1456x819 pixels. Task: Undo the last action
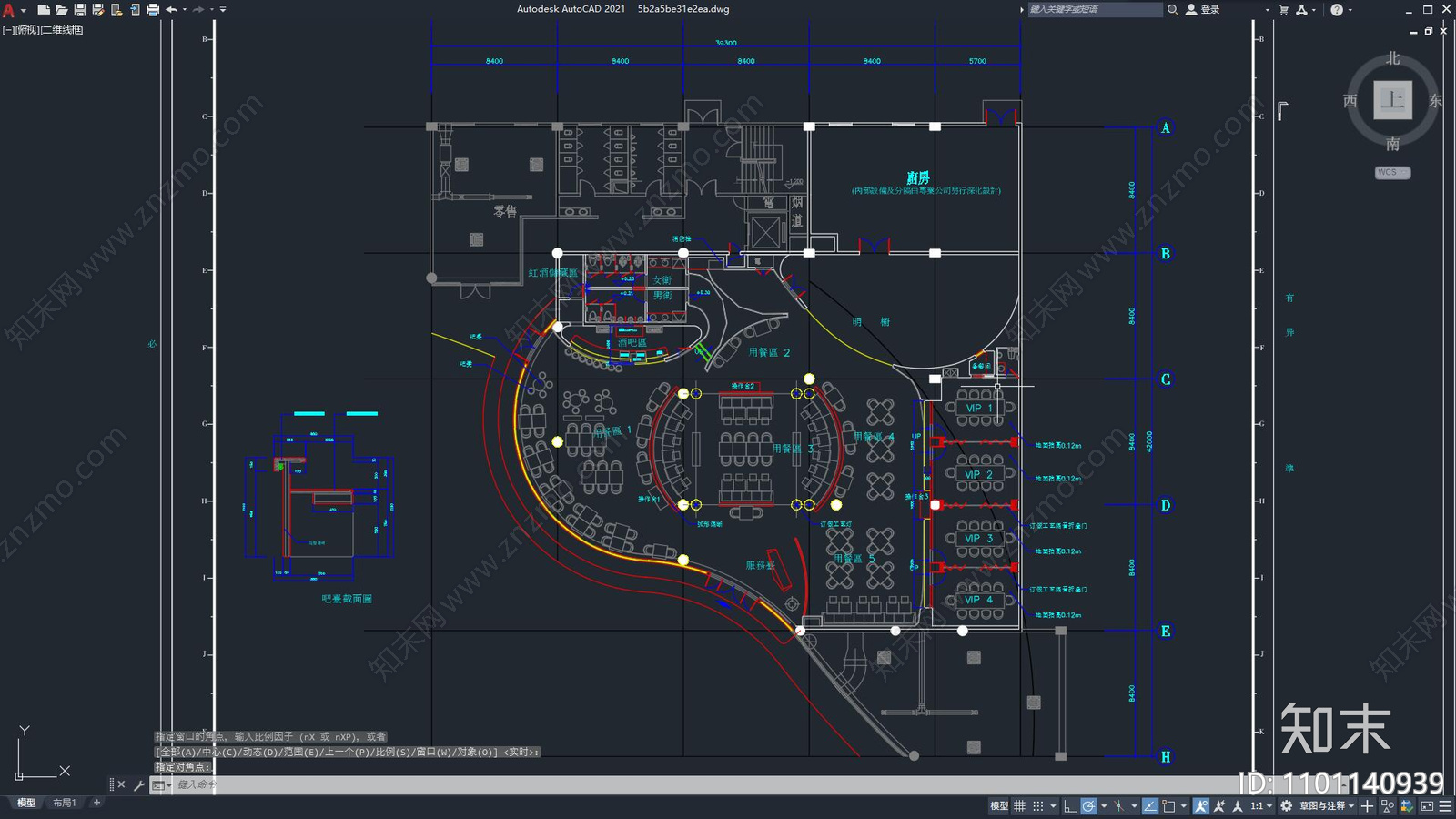pyautogui.click(x=171, y=9)
